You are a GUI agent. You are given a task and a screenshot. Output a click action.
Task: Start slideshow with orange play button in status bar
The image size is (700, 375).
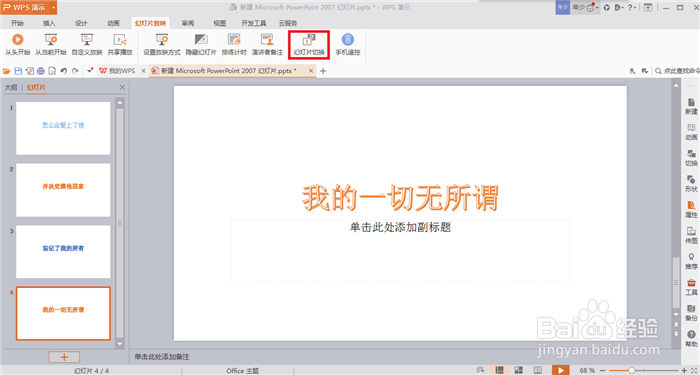[x=560, y=370]
